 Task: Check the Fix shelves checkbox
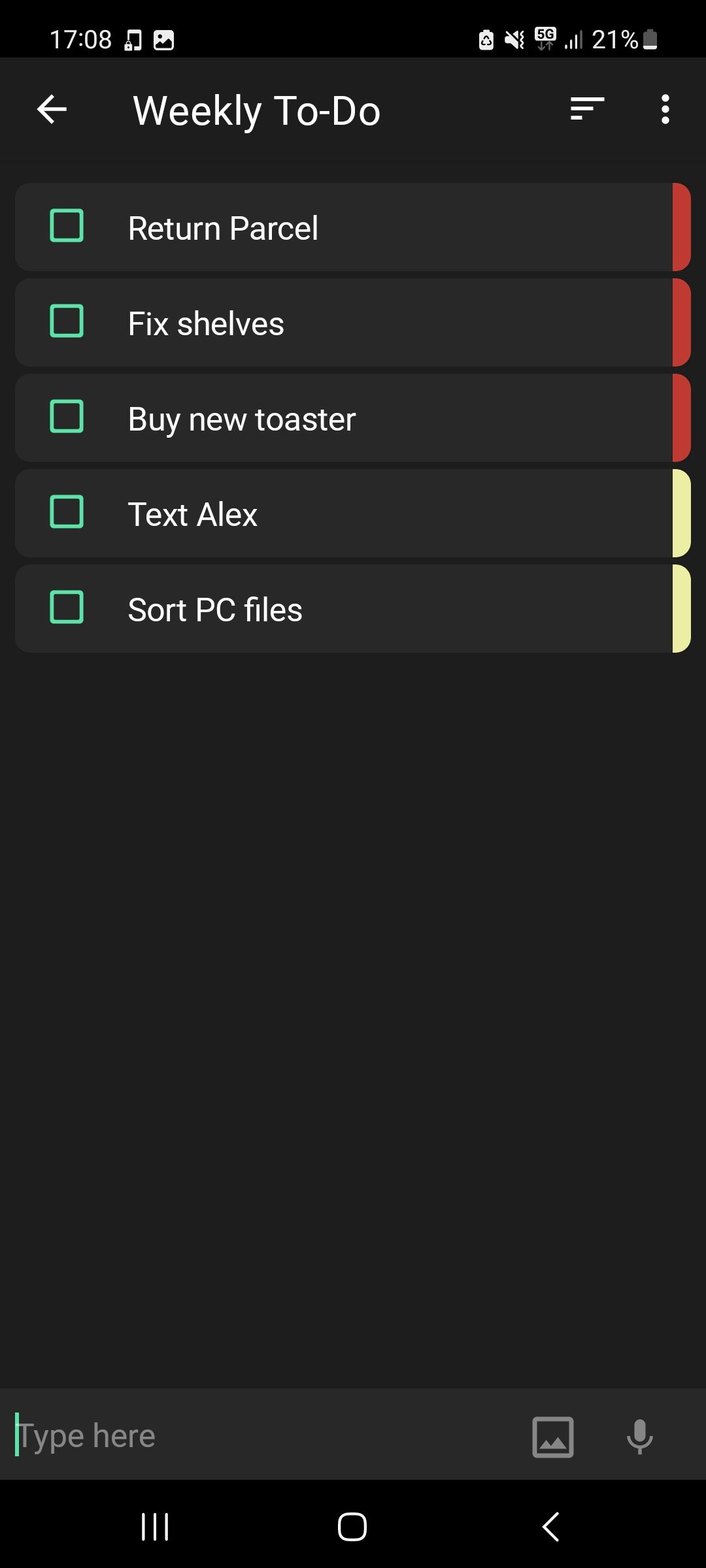(67, 322)
